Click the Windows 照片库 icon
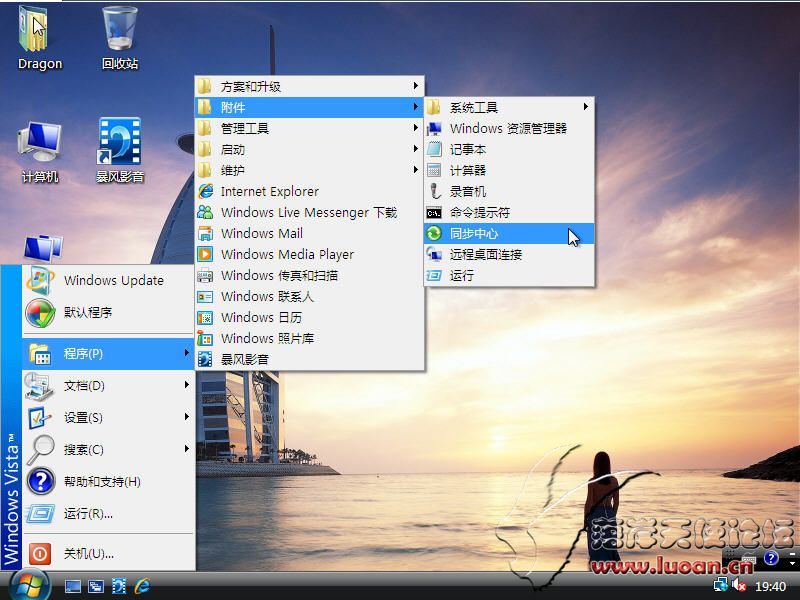 coord(205,338)
